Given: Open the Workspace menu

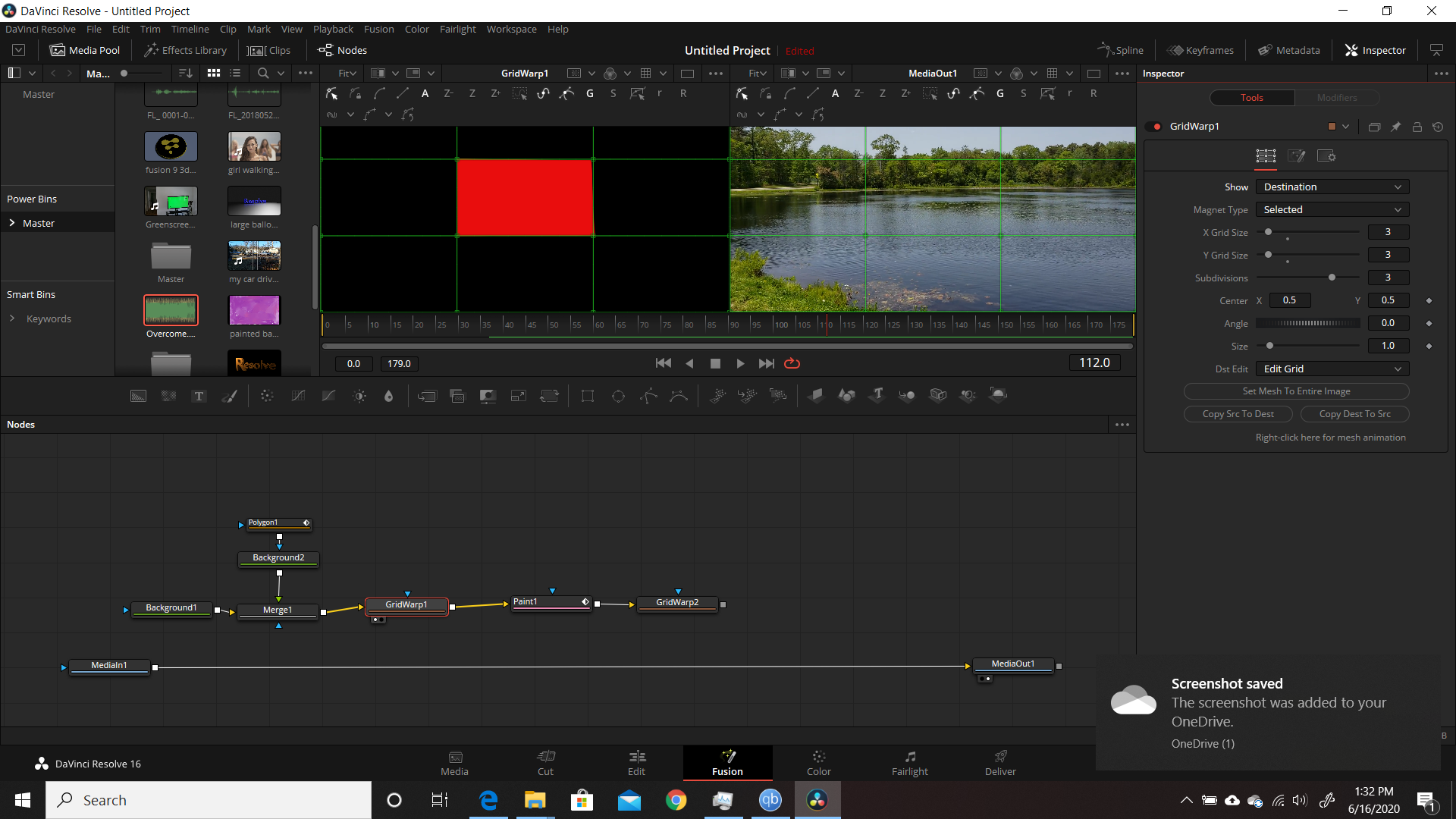Looking at the screenshot, I should tap(511, 29).
